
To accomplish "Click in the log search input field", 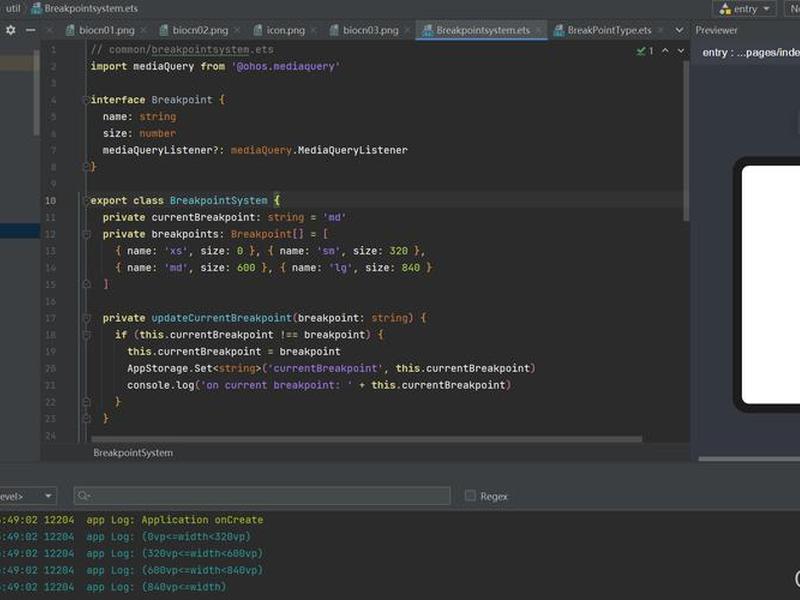I will 262,495.
